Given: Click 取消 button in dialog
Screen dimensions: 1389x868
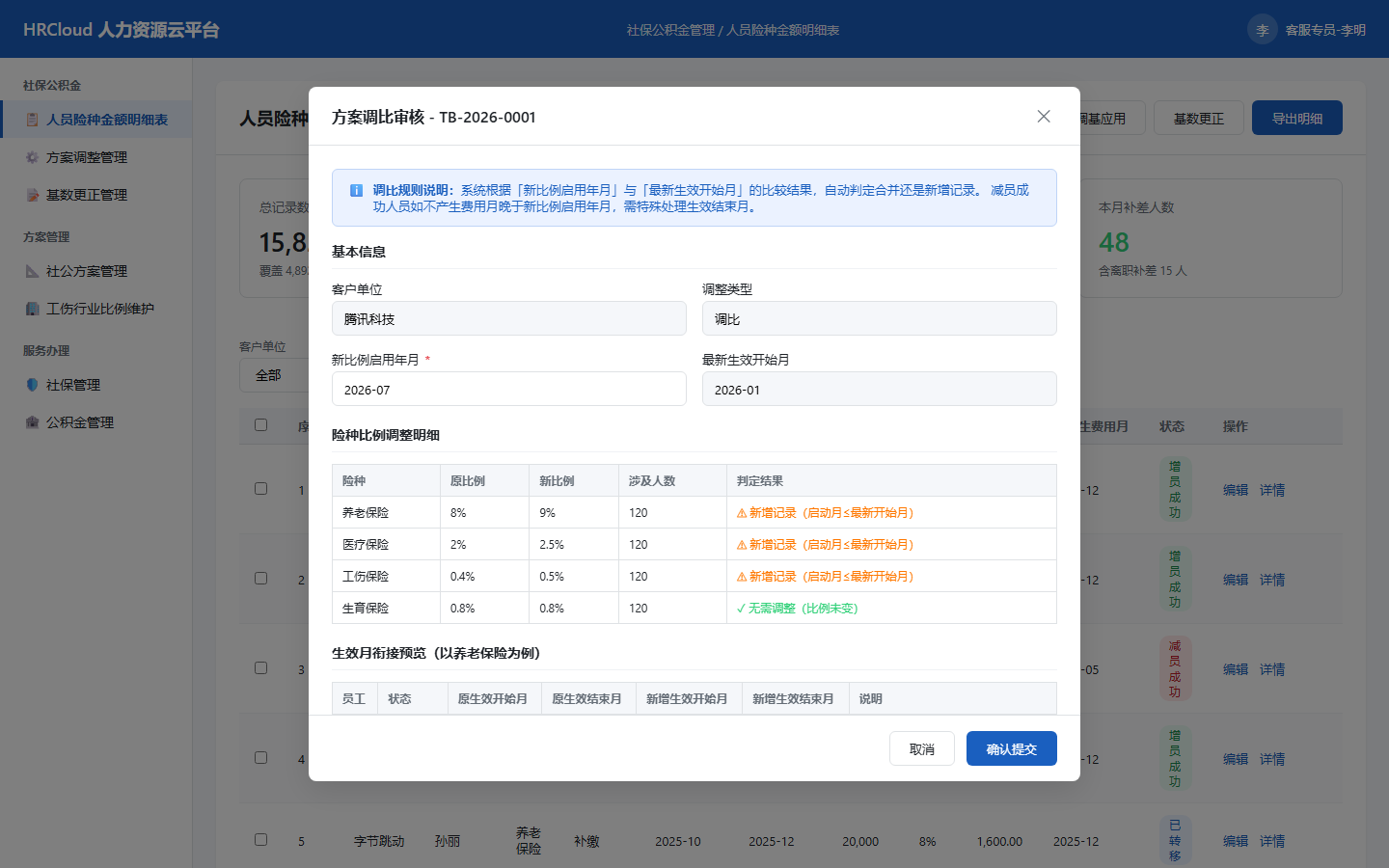Looking at the screenshot, I should point(922,748).
